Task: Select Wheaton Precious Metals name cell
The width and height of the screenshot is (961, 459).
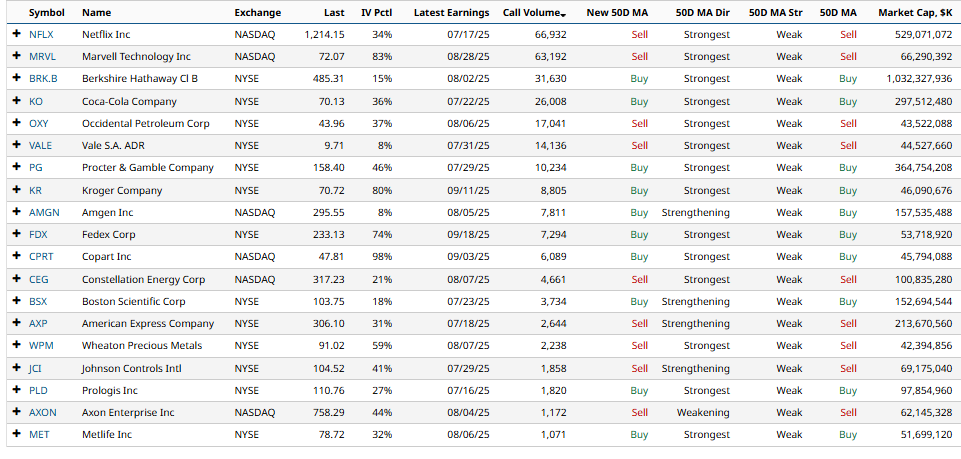Action: (x=142, y=345)
